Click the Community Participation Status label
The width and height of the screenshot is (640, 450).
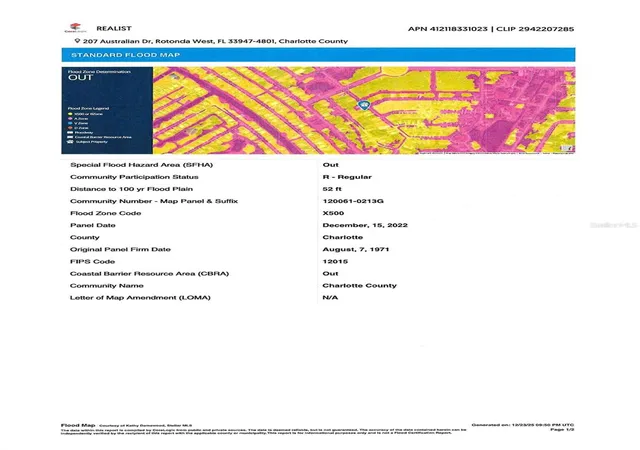[134, 177]
